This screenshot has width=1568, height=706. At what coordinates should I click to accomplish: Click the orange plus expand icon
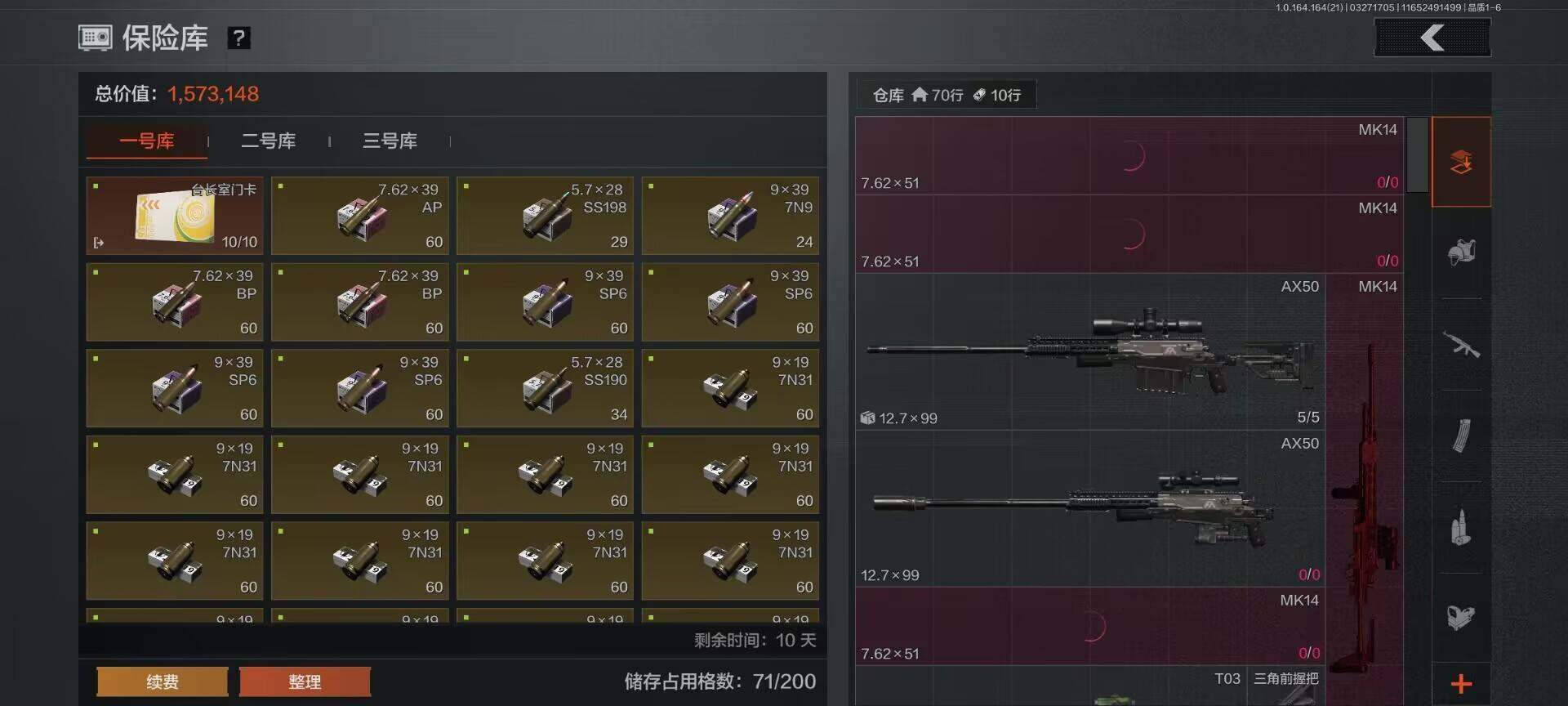point(1461,684)
